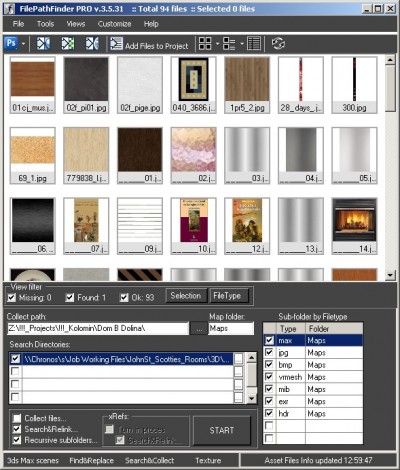Select the 300.jpg thumbnail
This screenshot has width=400, height=470.
pyautogui.click(x=354, y=85)
